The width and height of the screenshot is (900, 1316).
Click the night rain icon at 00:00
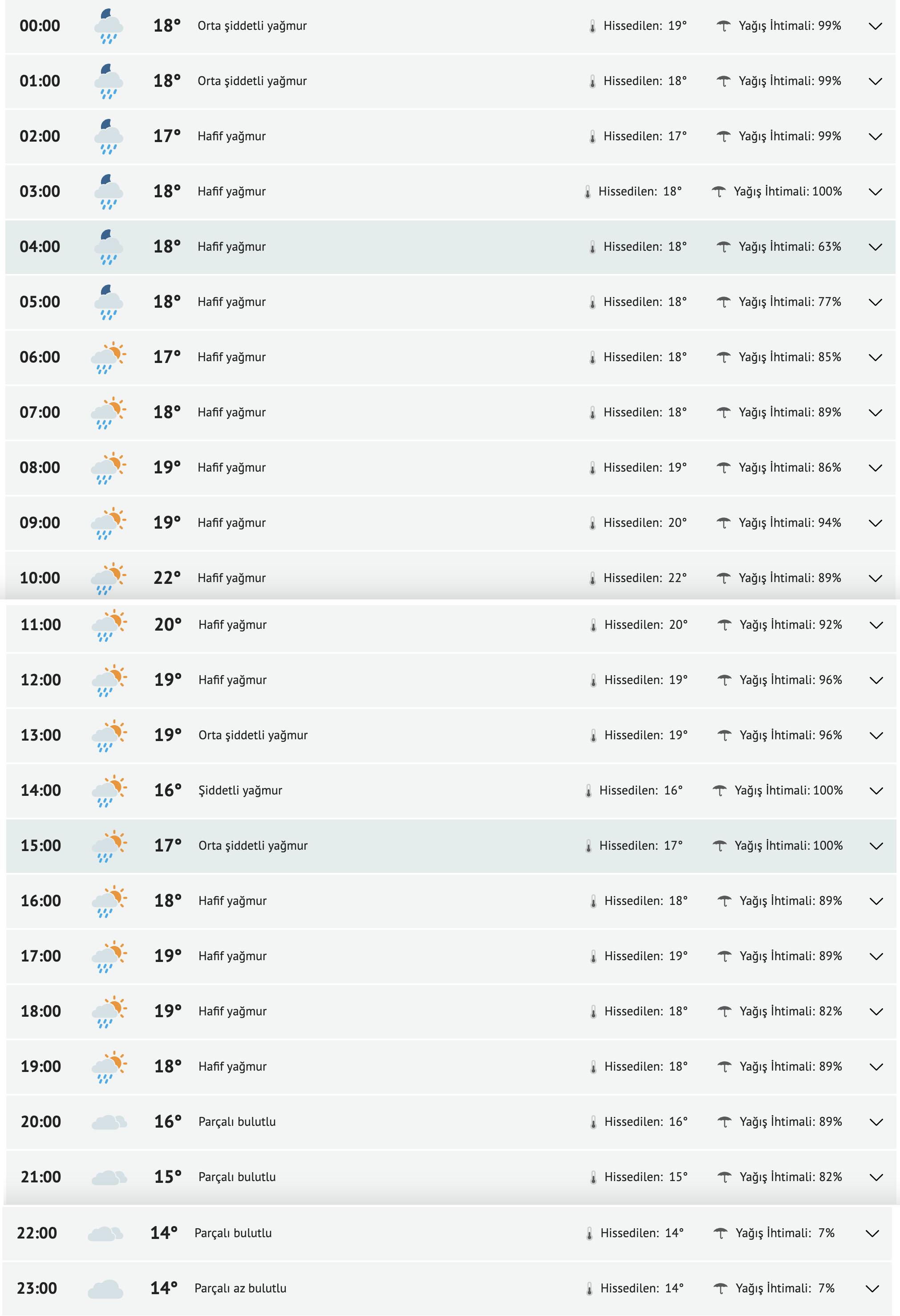[108, 26]
